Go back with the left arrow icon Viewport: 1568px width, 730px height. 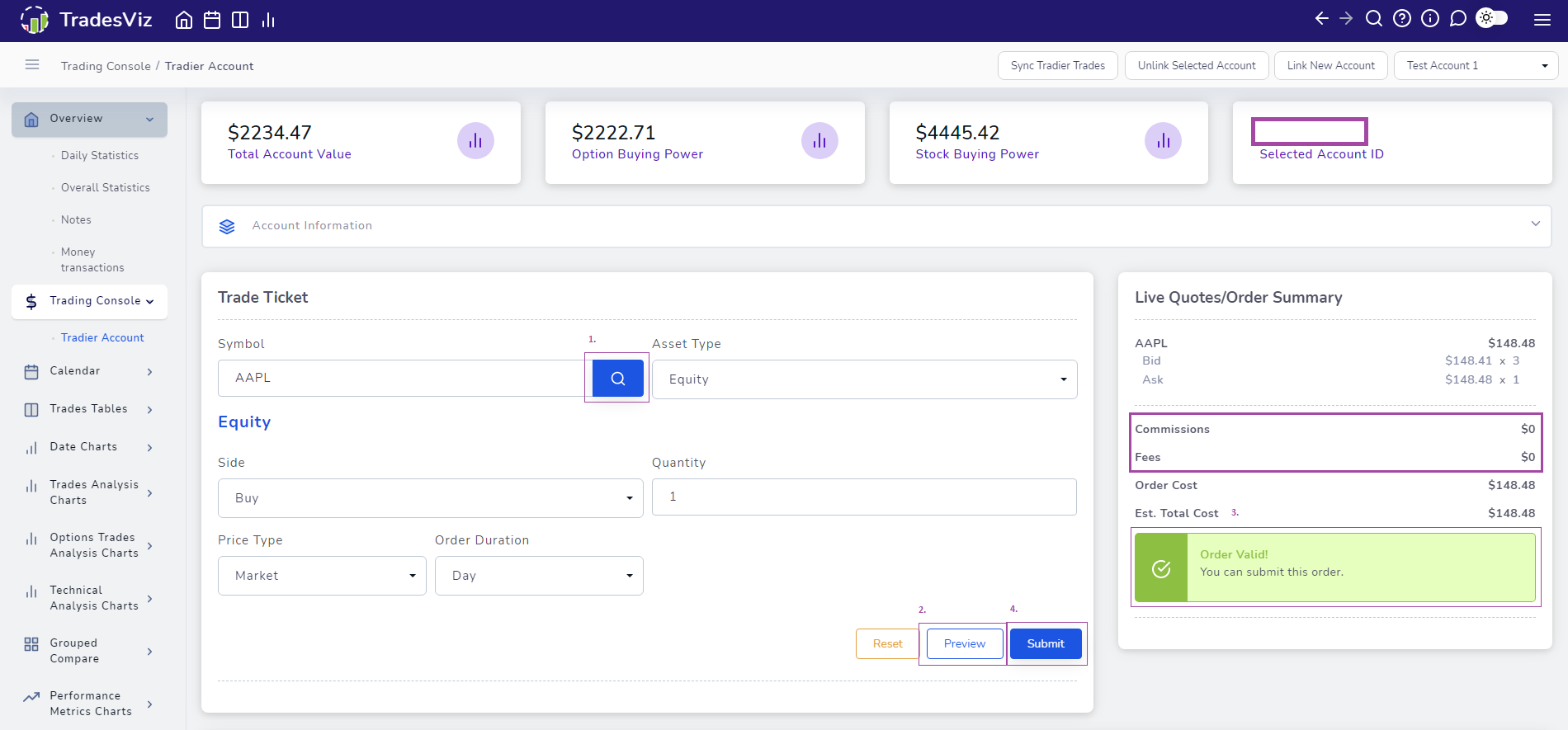point(1322,18)
